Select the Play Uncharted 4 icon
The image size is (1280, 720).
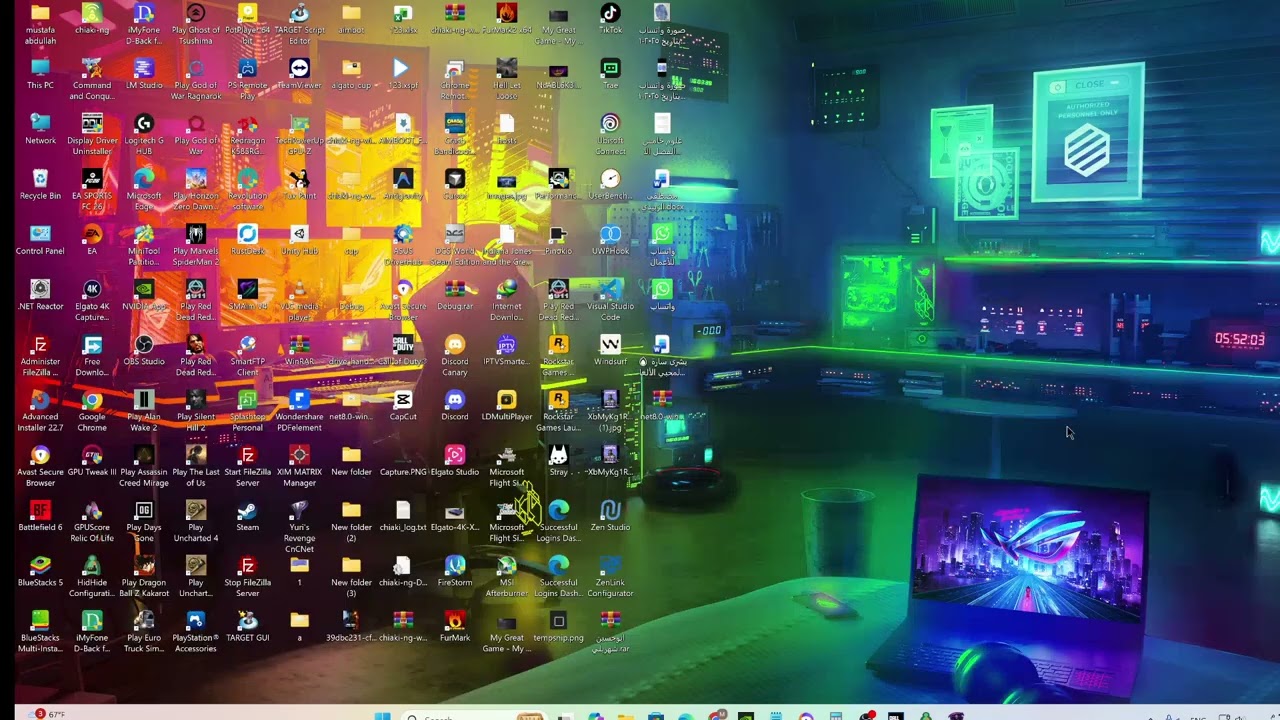[x=196, y=521]
